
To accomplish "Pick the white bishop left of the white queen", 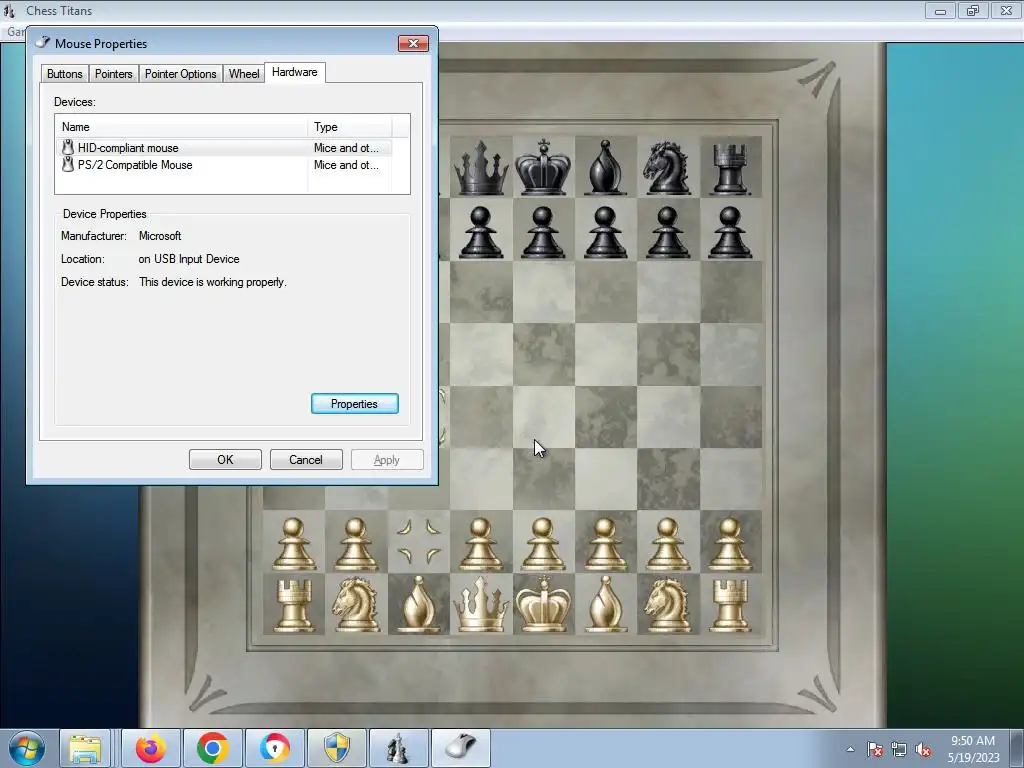I will [419, 605].
